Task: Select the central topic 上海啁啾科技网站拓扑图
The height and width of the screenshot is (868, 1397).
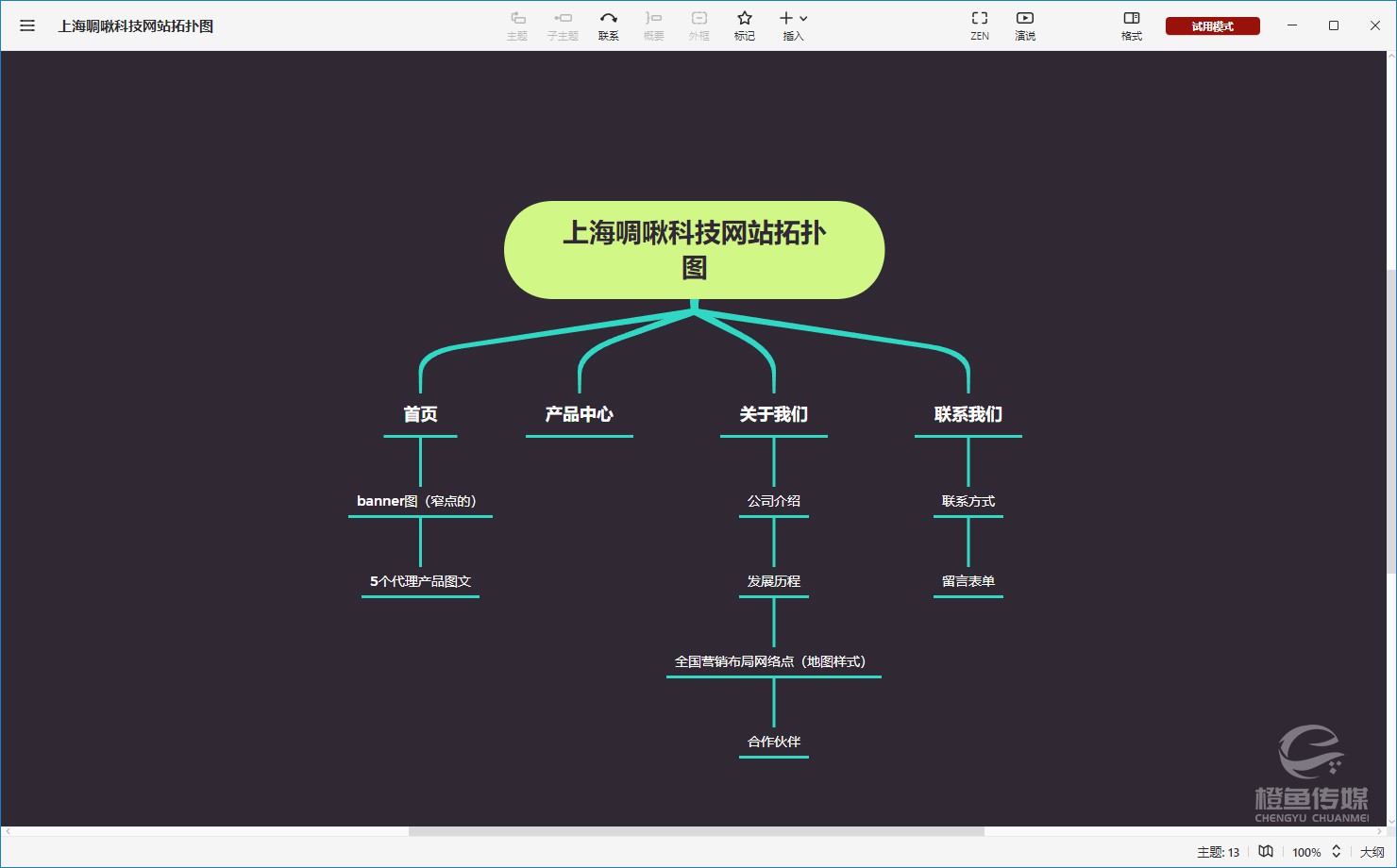Action: 695,250
